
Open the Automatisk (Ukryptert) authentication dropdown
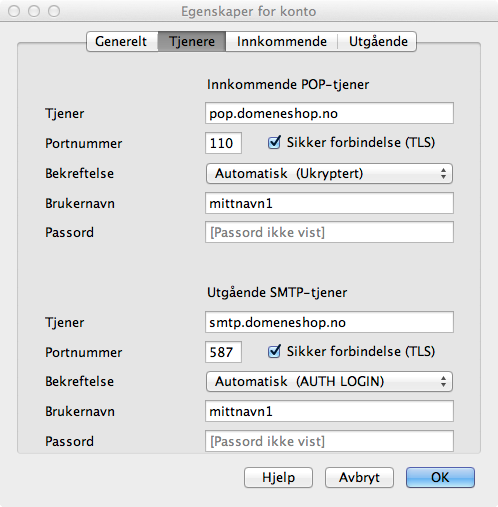coord(329,174)
